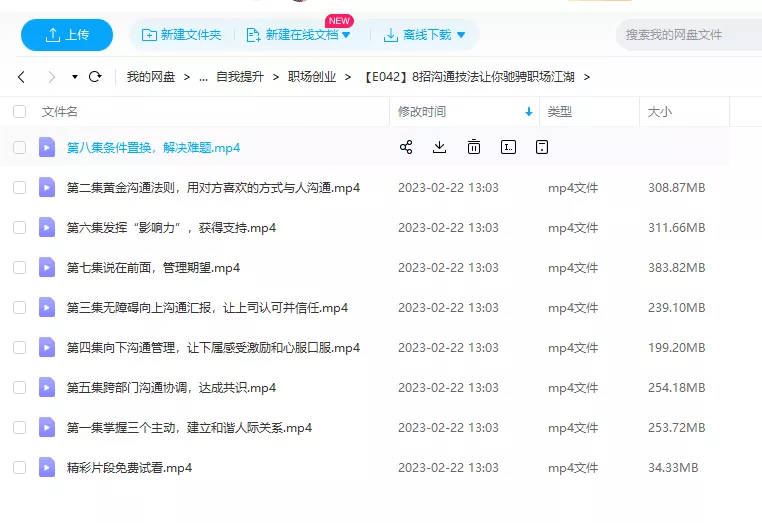Go back using the left arrow icon
This screenshot has width=762, height=523.
pos(21,77)
